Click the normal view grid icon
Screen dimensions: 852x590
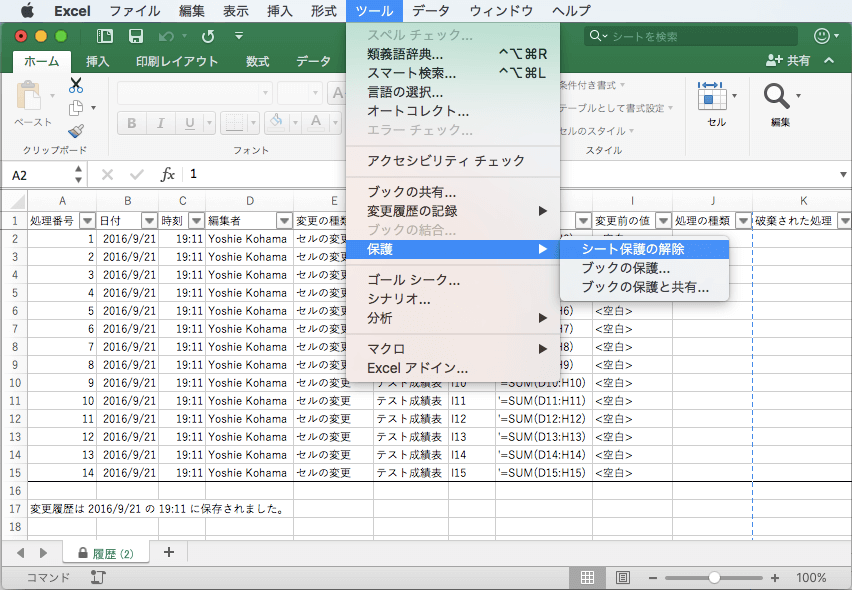pyautogui.click(x=587, y=578)
